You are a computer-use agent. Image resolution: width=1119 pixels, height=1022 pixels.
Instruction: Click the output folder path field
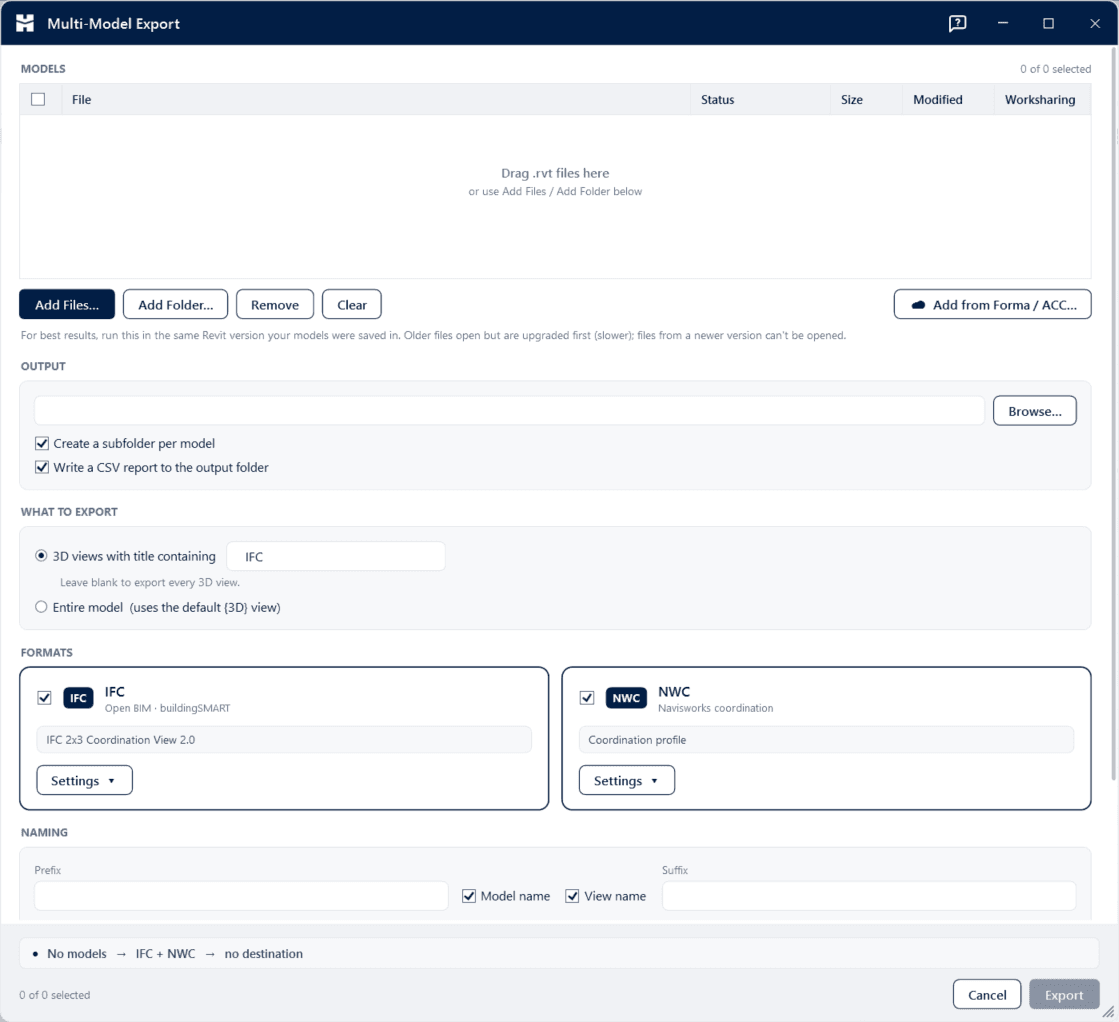pos(510,411)
